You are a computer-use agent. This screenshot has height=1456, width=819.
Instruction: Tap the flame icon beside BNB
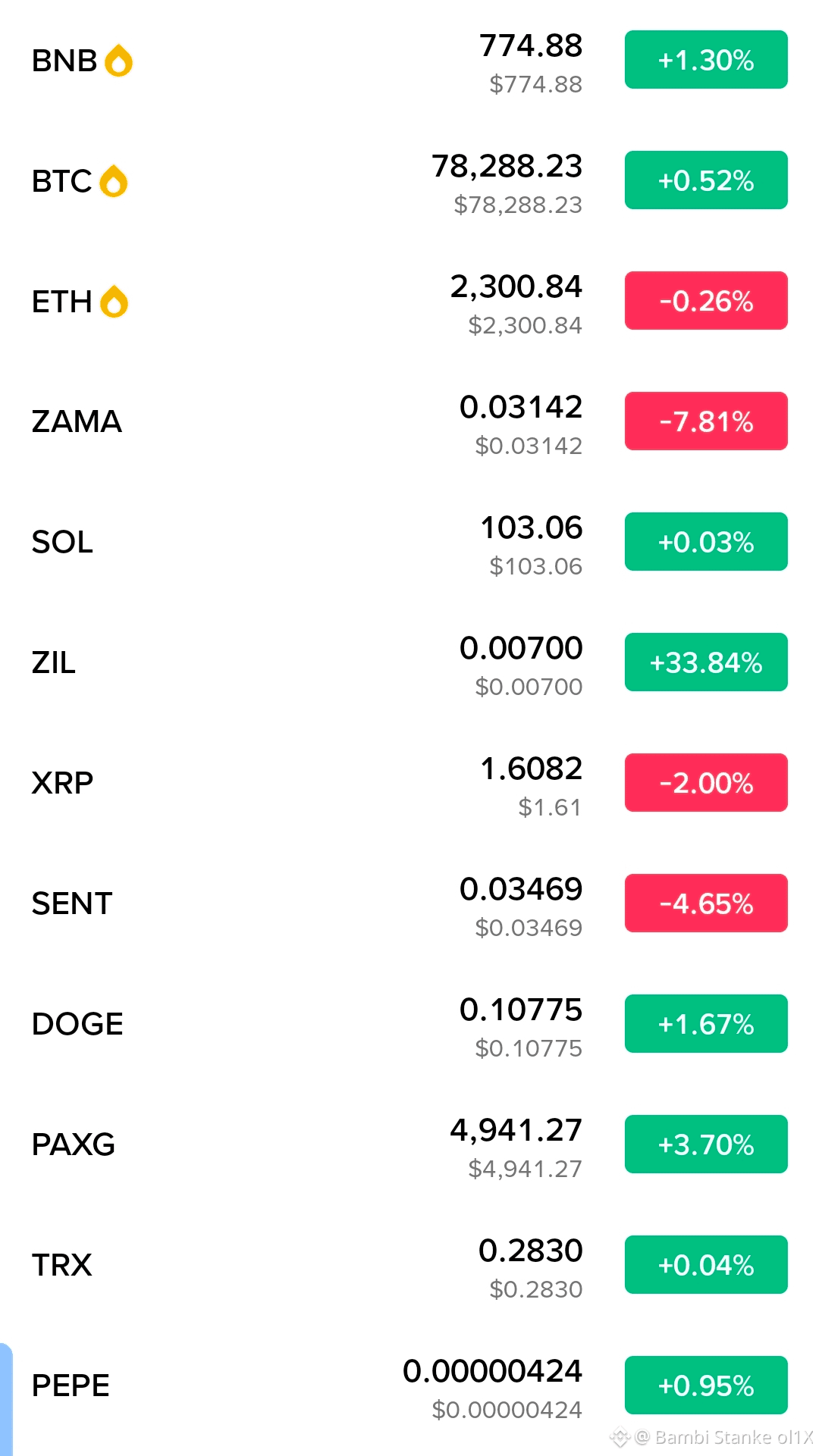[x=118, y=61]
